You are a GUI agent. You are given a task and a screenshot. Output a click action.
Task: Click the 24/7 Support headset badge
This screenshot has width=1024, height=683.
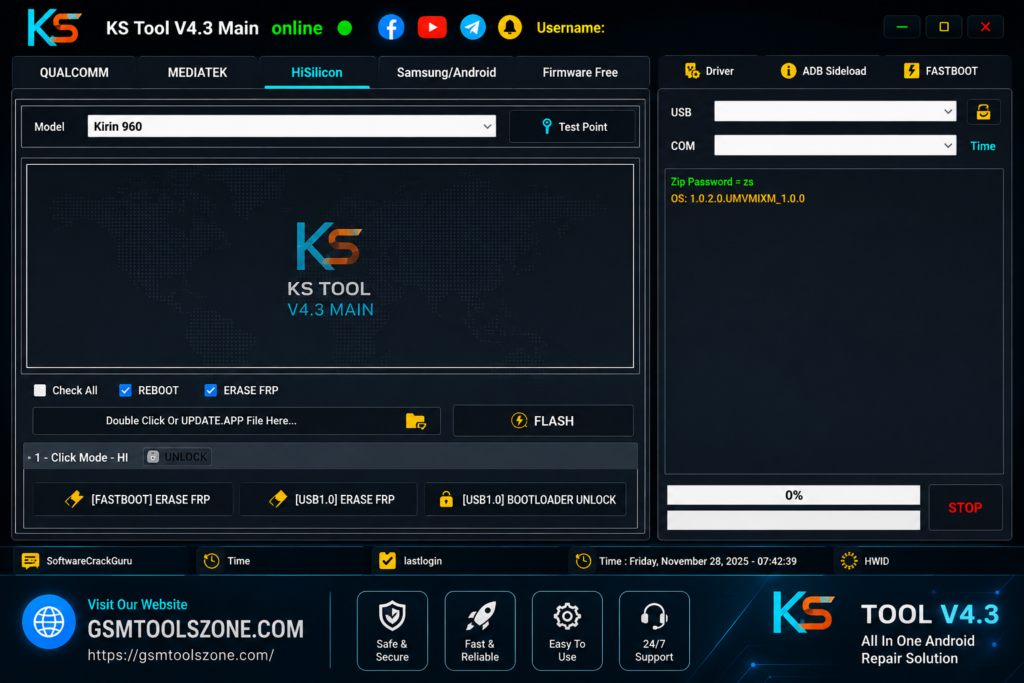point(654,631)
